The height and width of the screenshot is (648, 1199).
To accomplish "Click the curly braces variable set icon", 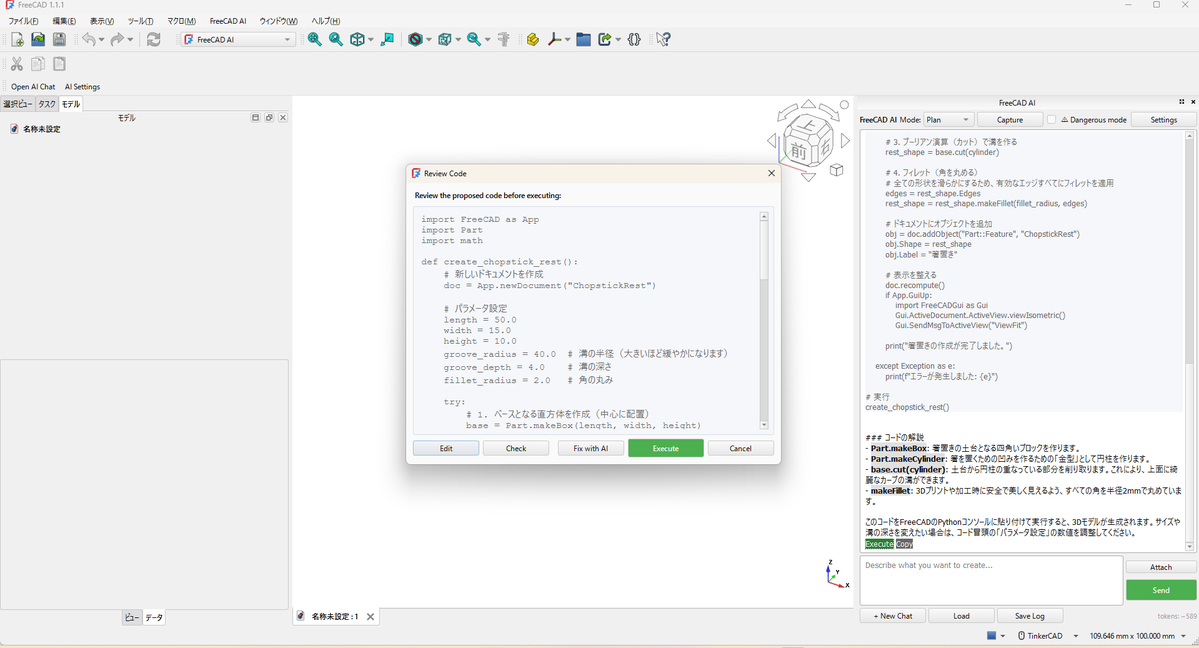I will (634, 40).
